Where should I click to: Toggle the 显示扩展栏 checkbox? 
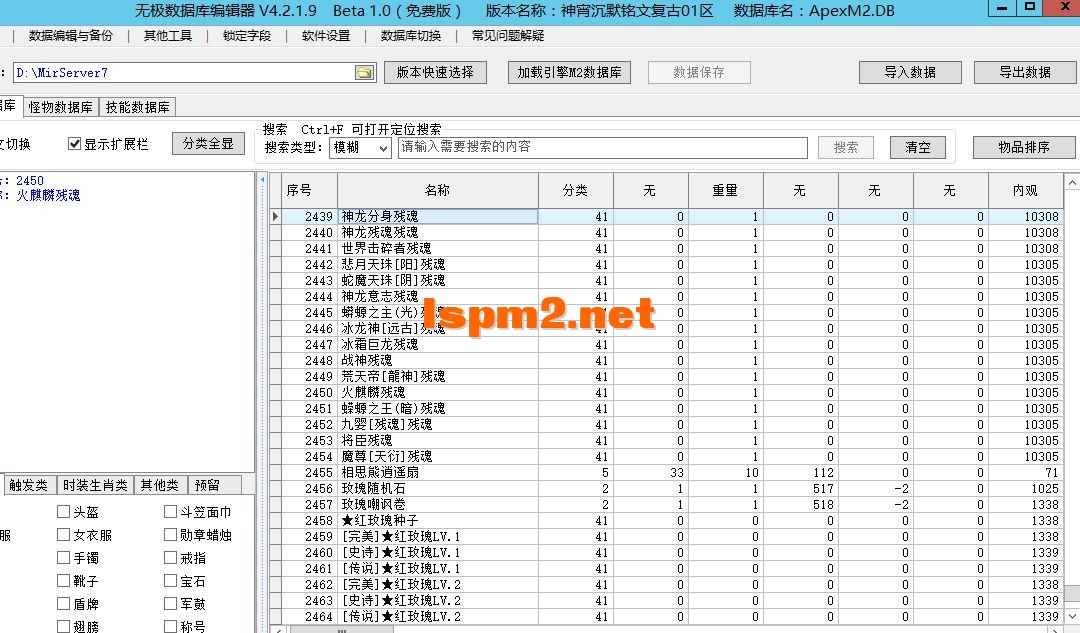76,142
